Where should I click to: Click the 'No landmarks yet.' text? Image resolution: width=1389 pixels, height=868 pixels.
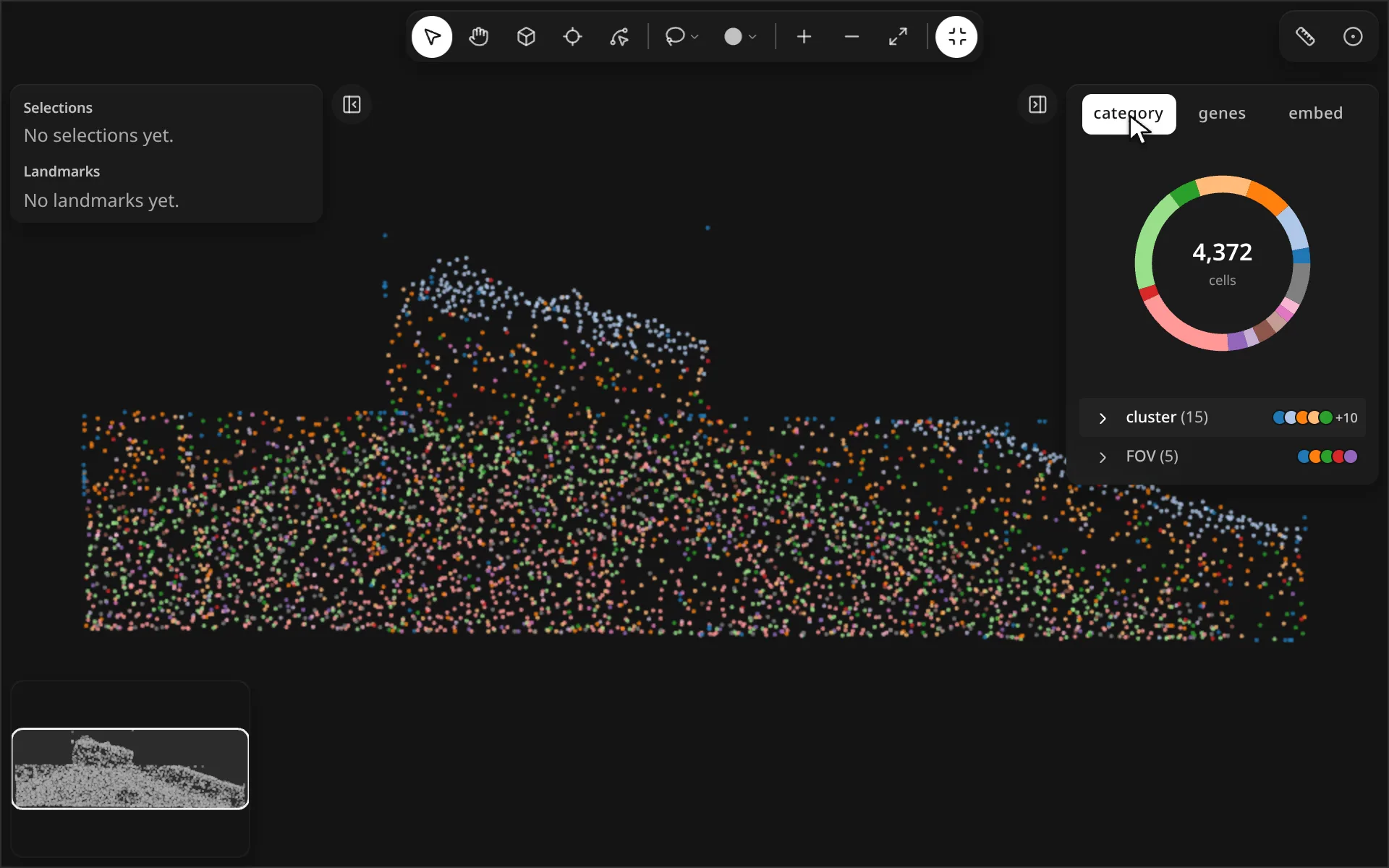(x=101, y=200)
